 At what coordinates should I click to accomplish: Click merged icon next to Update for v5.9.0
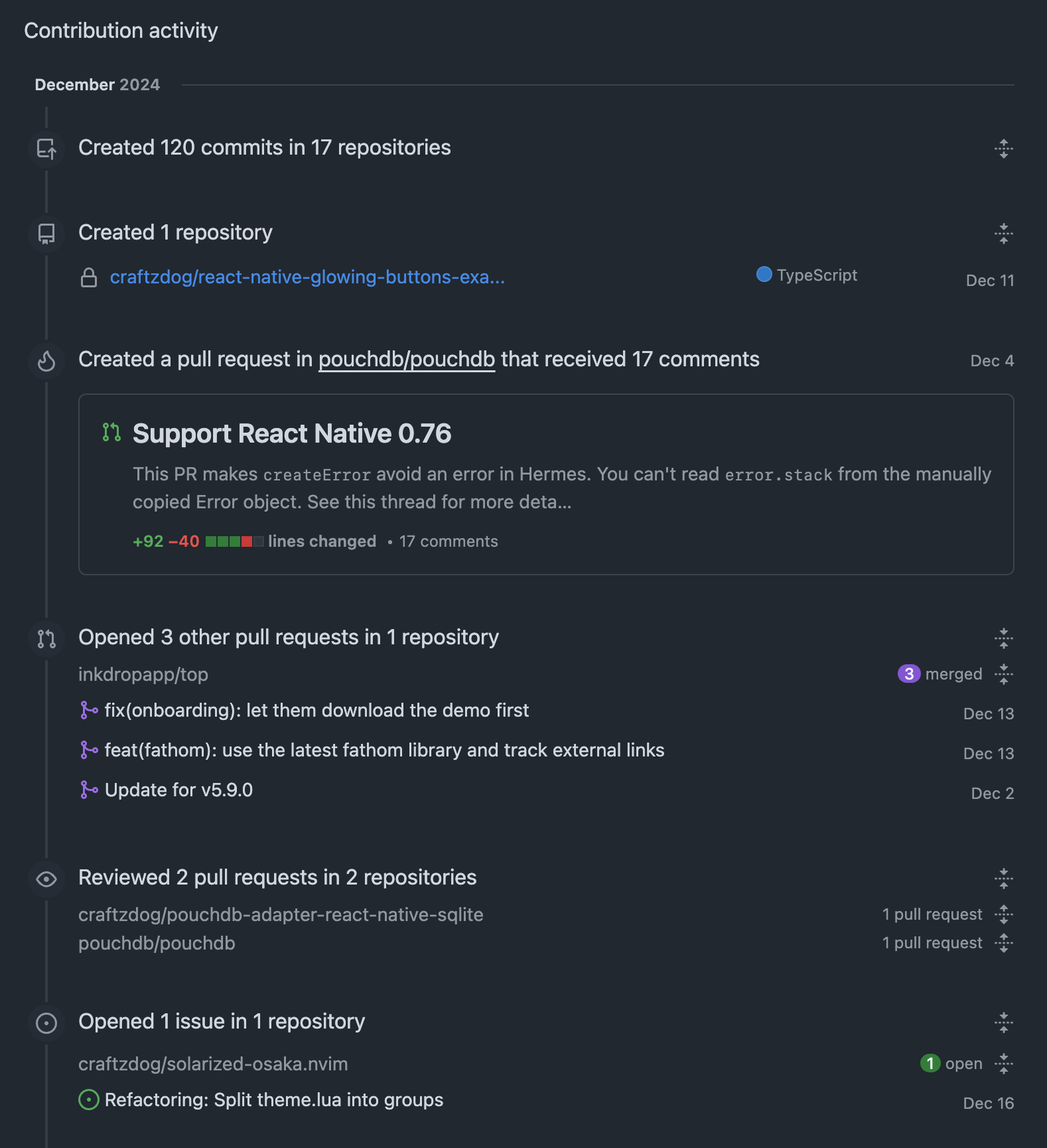click(89, 790)
